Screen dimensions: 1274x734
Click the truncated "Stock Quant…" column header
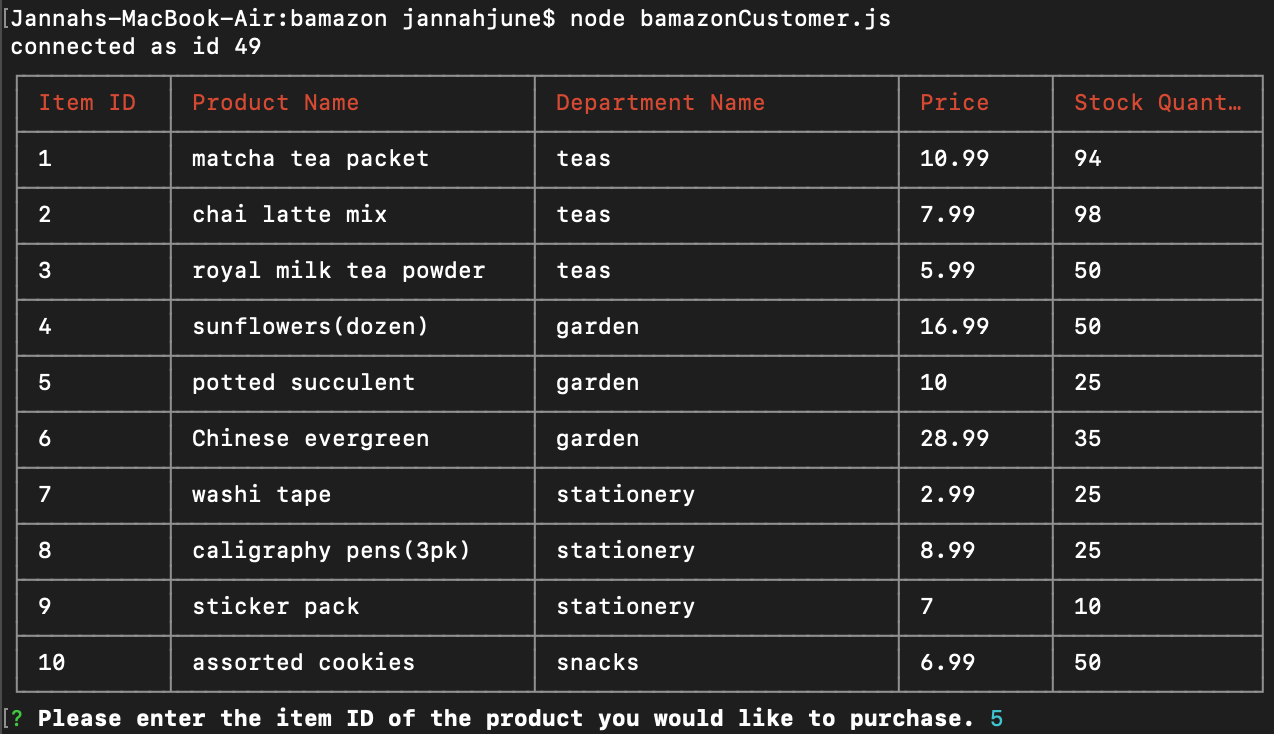coord(1157,103)
